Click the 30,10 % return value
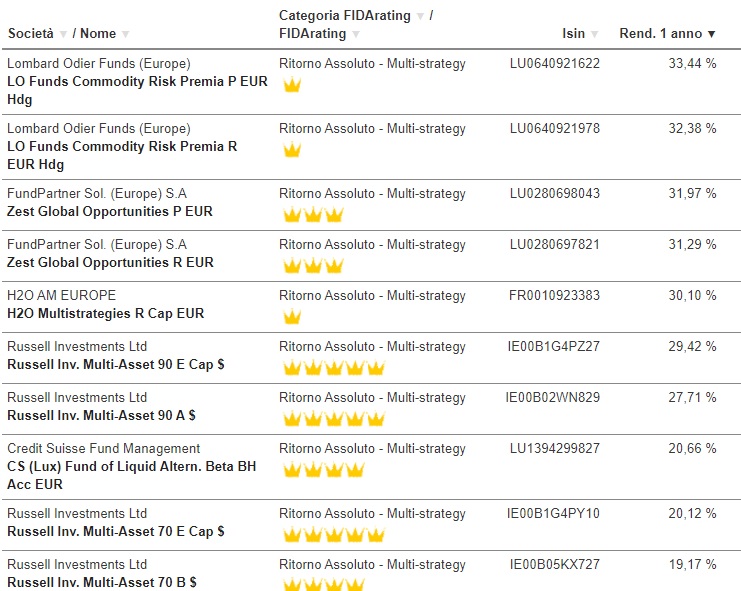The height and width of the screenshot is (591, 741). (x=692, y=295)
